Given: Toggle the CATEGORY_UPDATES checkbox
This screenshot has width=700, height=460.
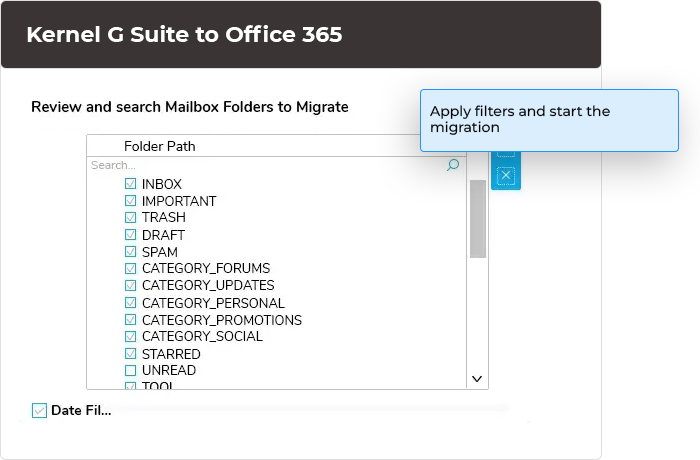Looking at the screenshot, I should pos(130,285).
